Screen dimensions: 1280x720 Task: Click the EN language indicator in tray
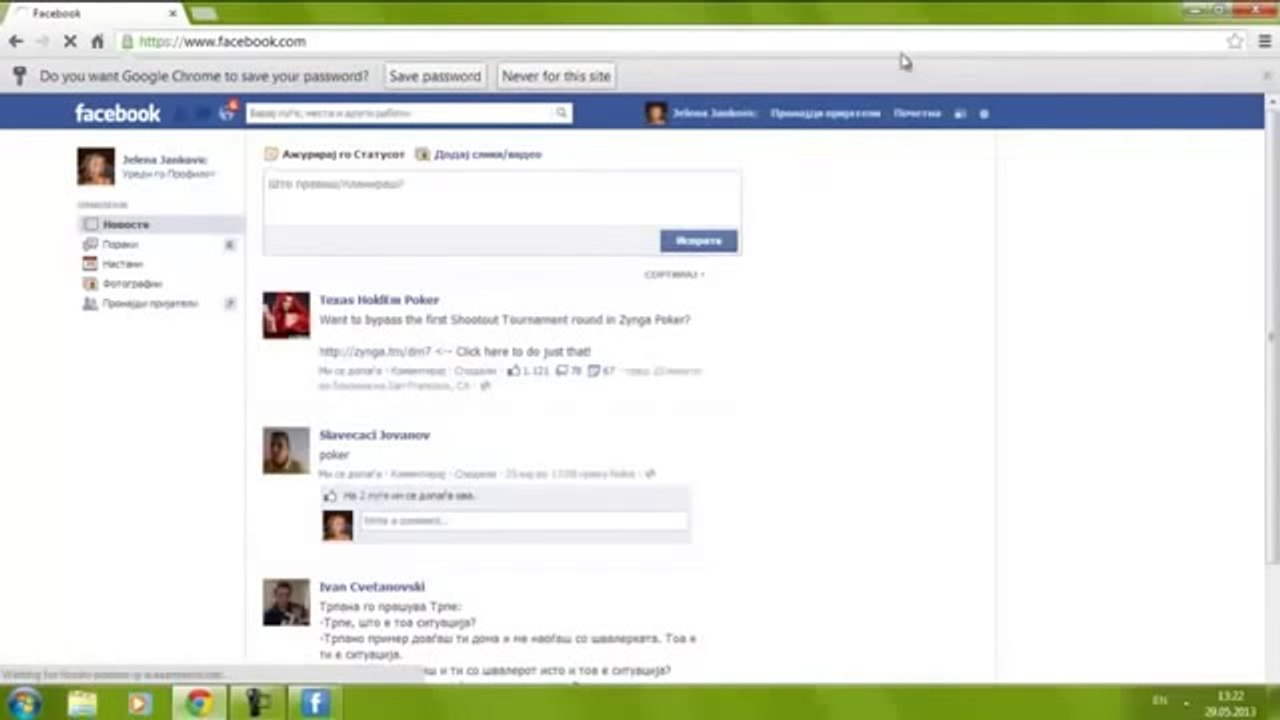click(x=1160, y=700)
